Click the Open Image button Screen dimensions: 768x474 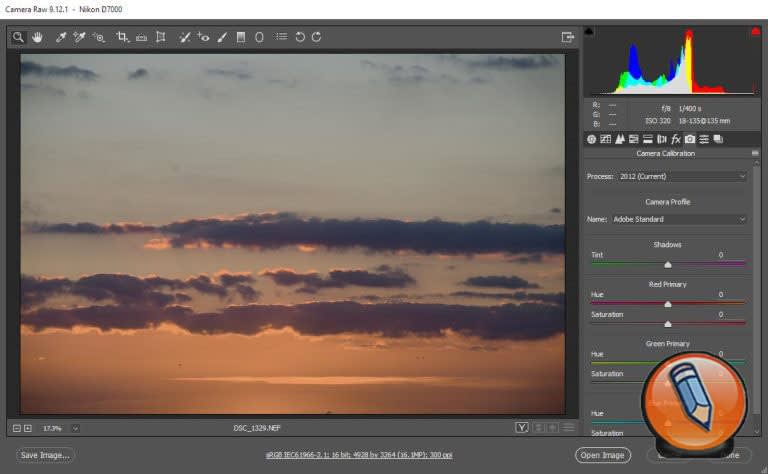(x=602, y=455)
